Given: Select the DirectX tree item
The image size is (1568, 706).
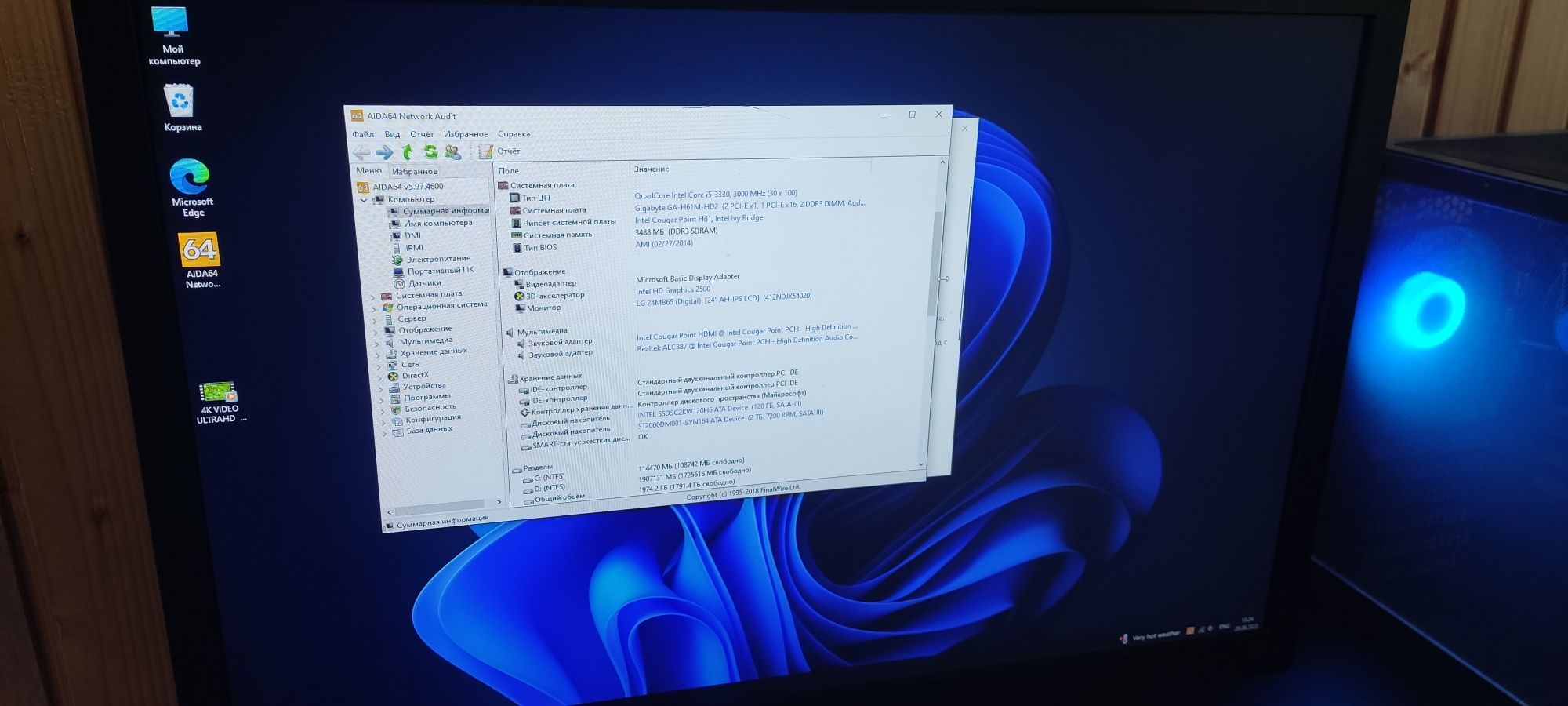Looking at the screenshot, I should [408, 375].
